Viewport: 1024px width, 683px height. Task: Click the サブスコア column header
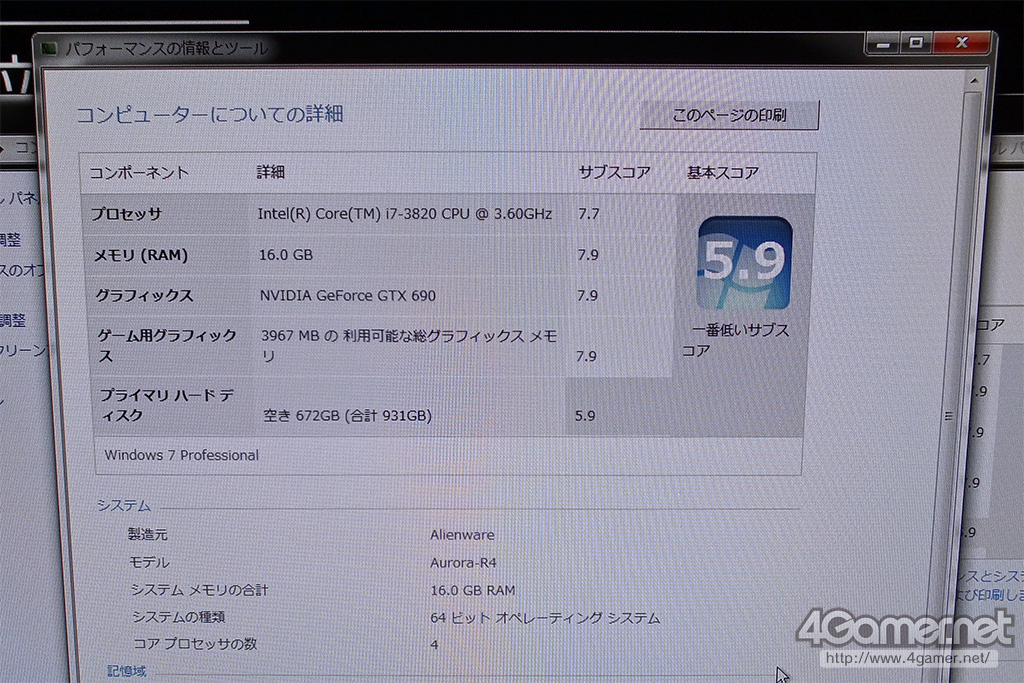point(615,172)
